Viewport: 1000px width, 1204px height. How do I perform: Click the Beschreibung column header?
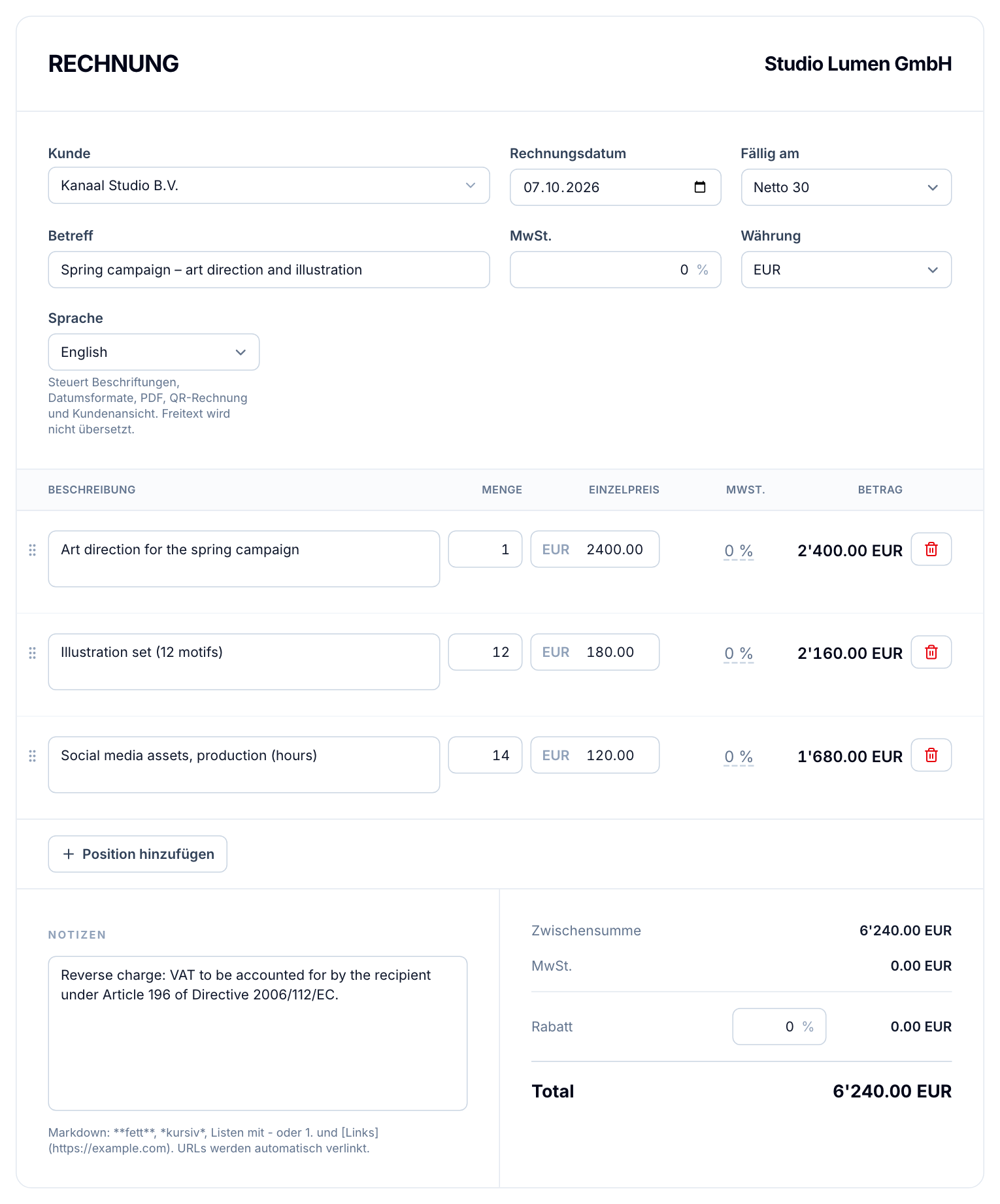92,490
